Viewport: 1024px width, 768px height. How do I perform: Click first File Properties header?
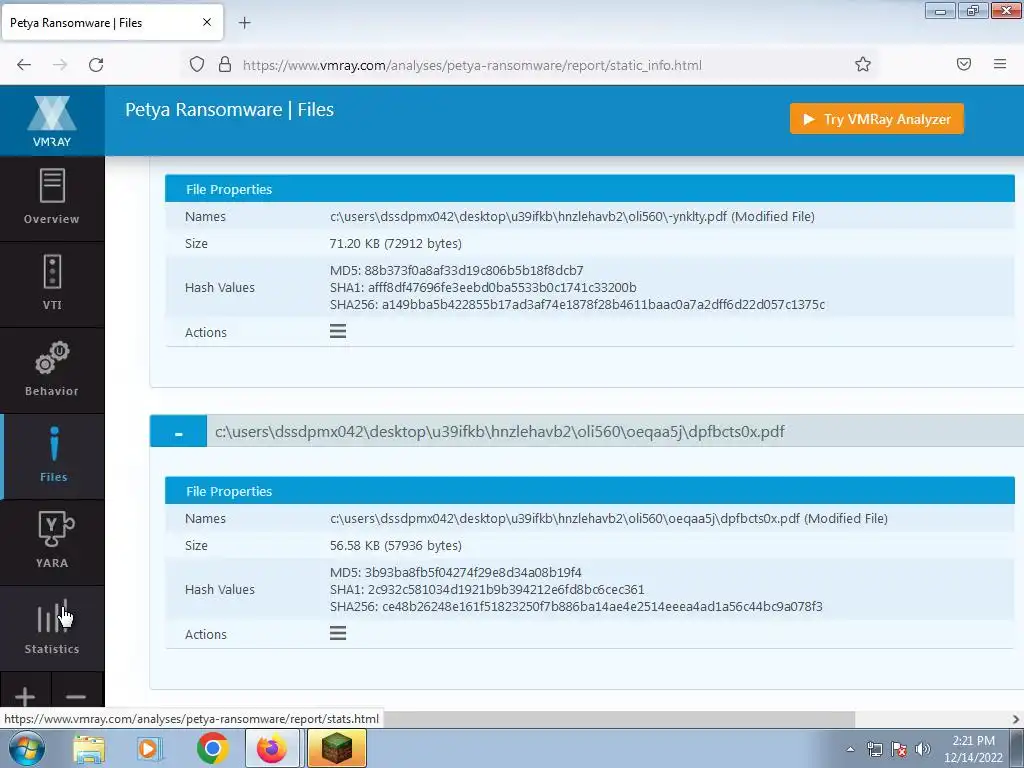pyautogui.click(x=590, y=189)
